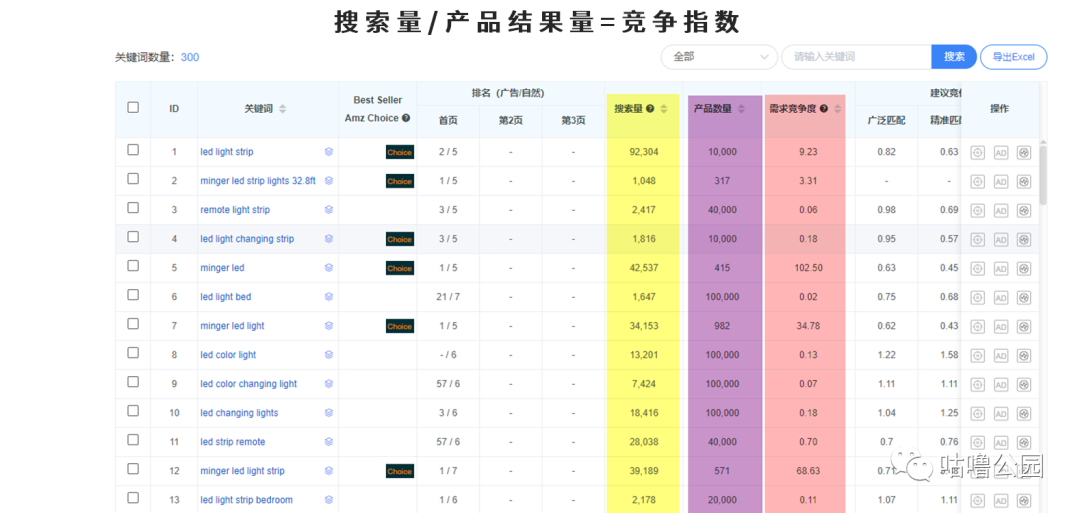Toggle the select-all checkbox in the table header

[133, 107]
